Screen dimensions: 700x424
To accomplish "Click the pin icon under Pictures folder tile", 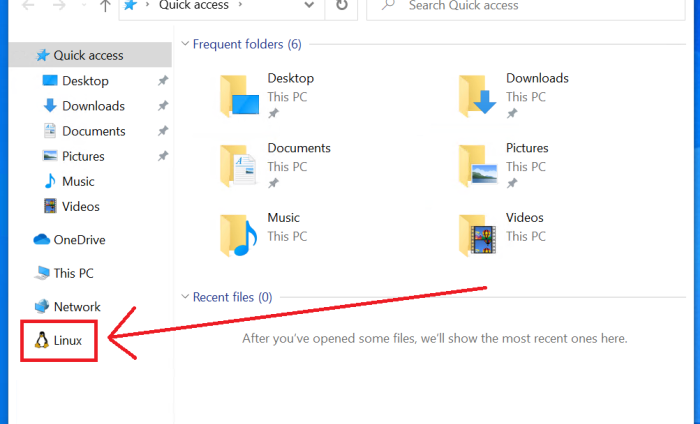I will click(x=512, y=183).
